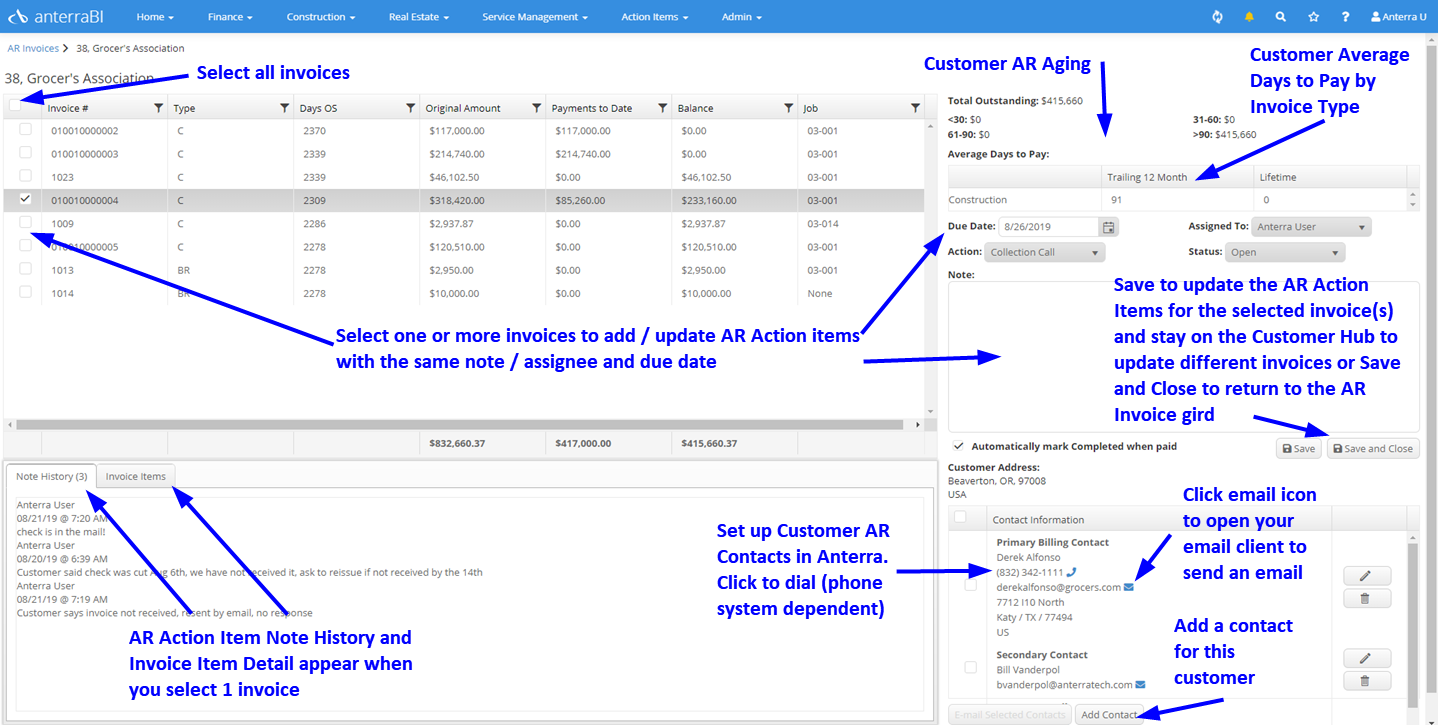This screenshot has width=1438, height=725.
Task: Toggle the select all invoices checkbox
Action: (x=15, y=105)
